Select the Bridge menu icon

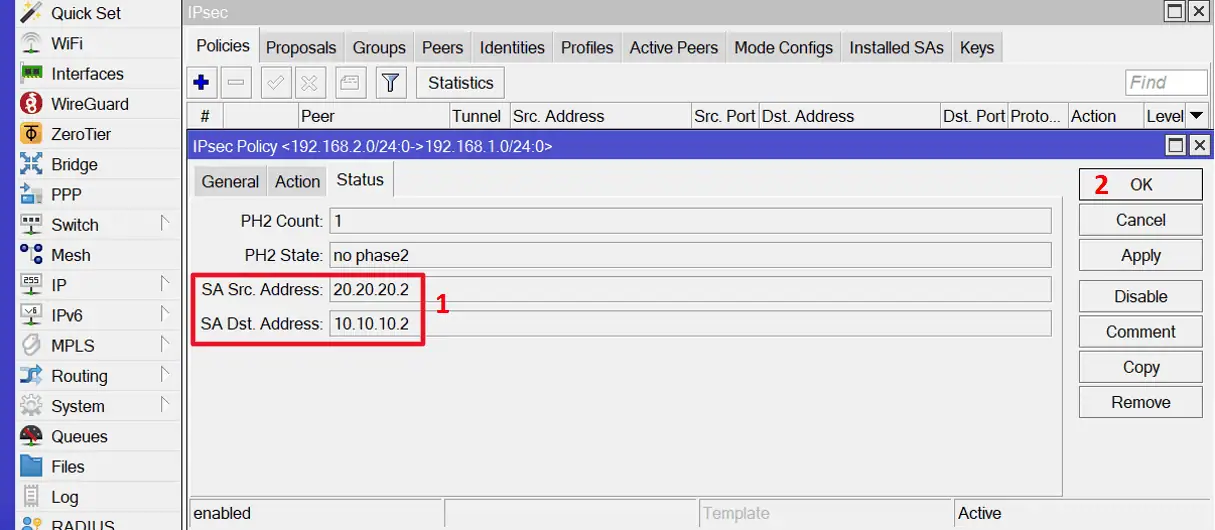(x=32, y=164)
